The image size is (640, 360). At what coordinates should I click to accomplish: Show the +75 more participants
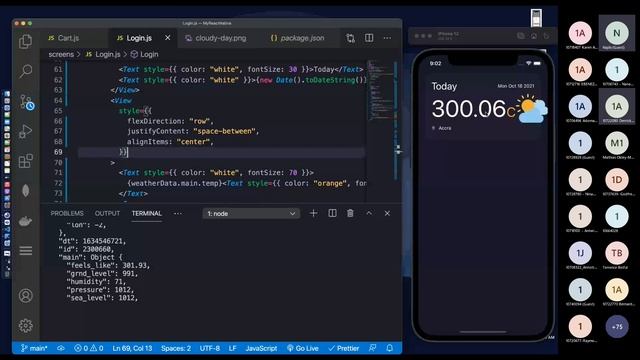tap(617, 327)
